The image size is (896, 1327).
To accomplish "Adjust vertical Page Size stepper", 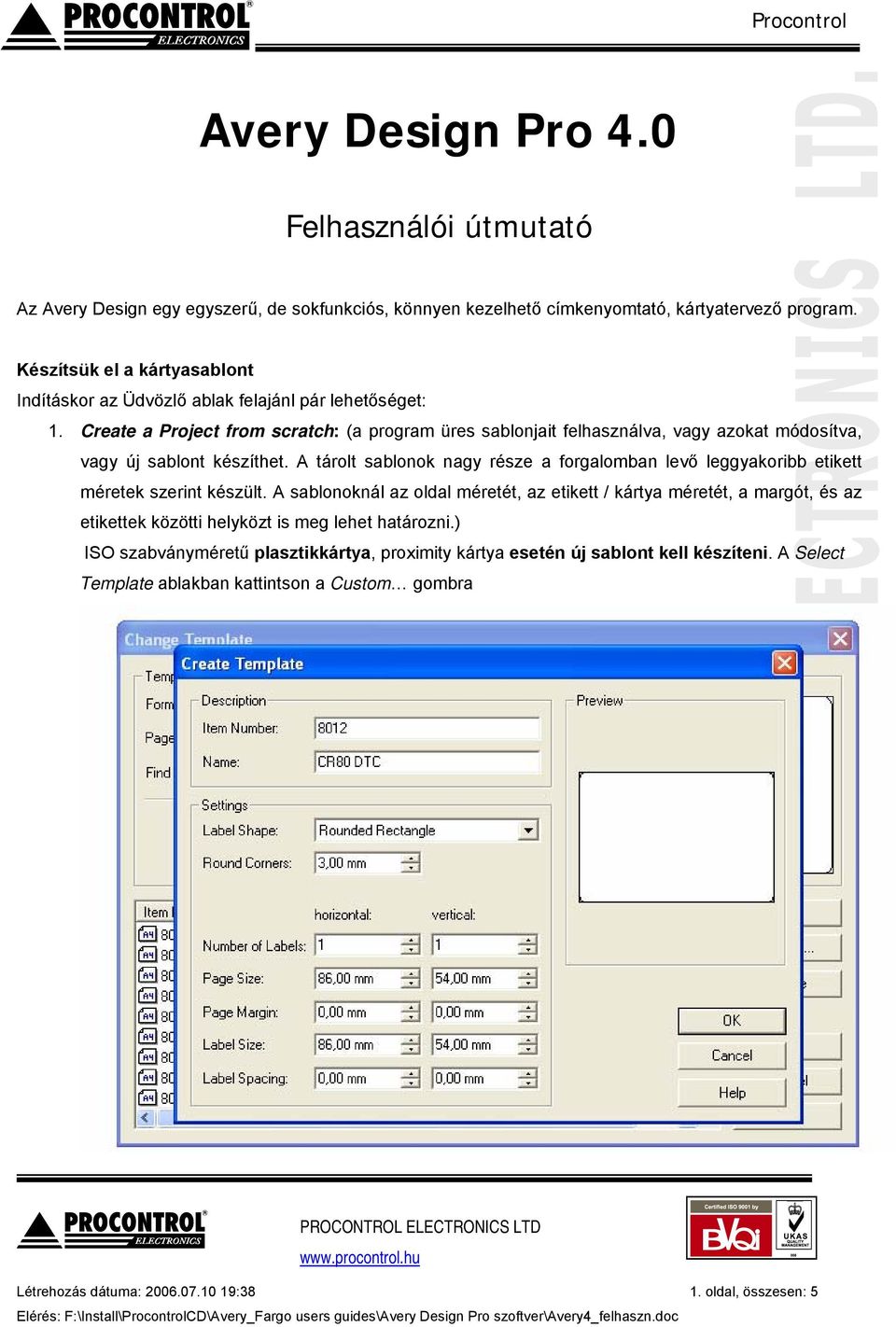I will [528, 979].
